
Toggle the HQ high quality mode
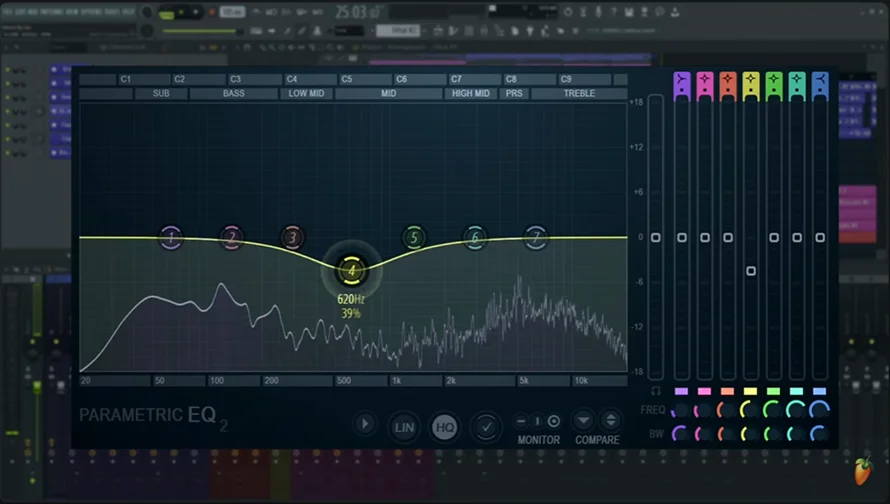444,427
